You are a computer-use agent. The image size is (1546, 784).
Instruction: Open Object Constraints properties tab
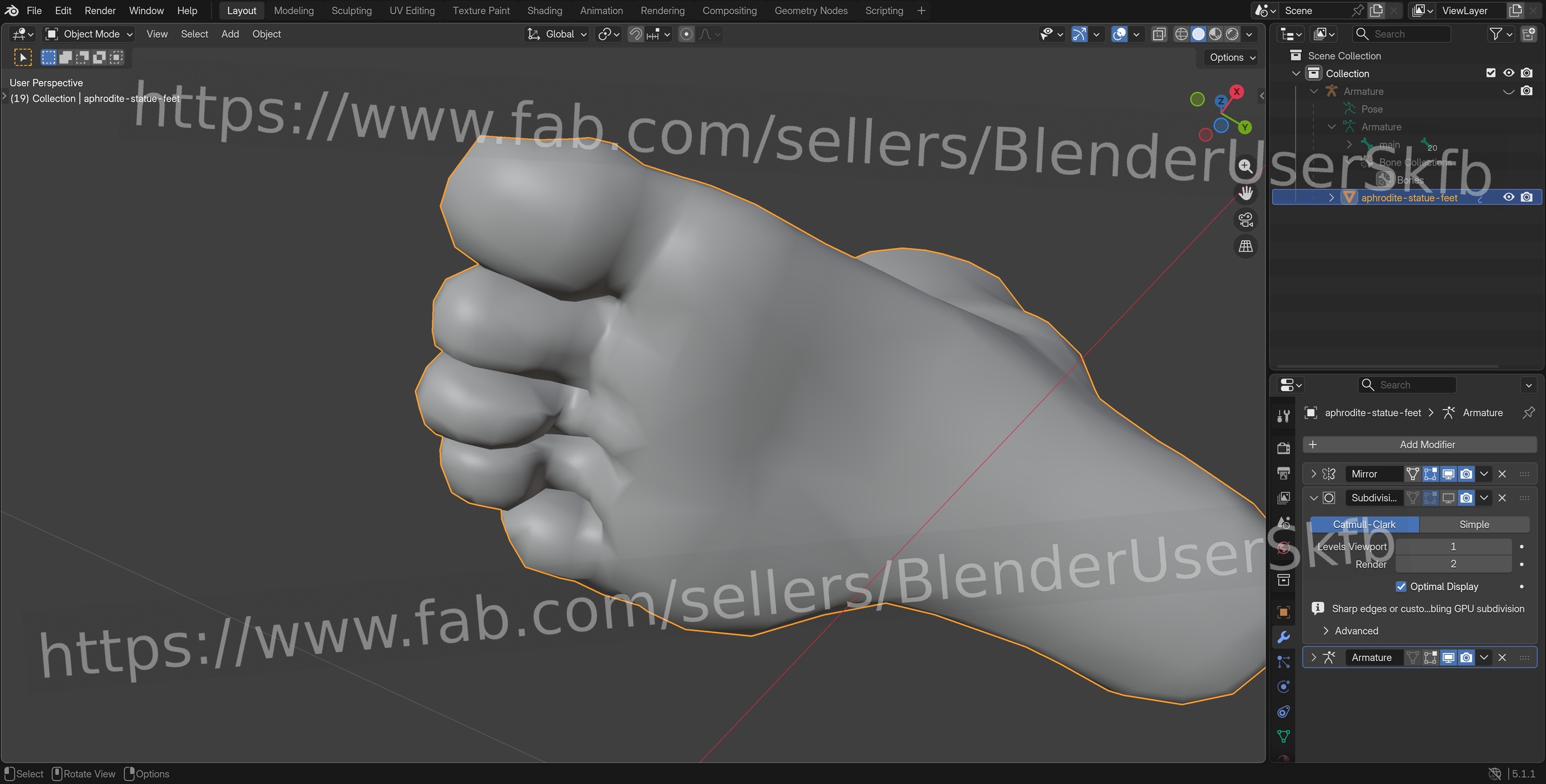[x=1283, y=712]
